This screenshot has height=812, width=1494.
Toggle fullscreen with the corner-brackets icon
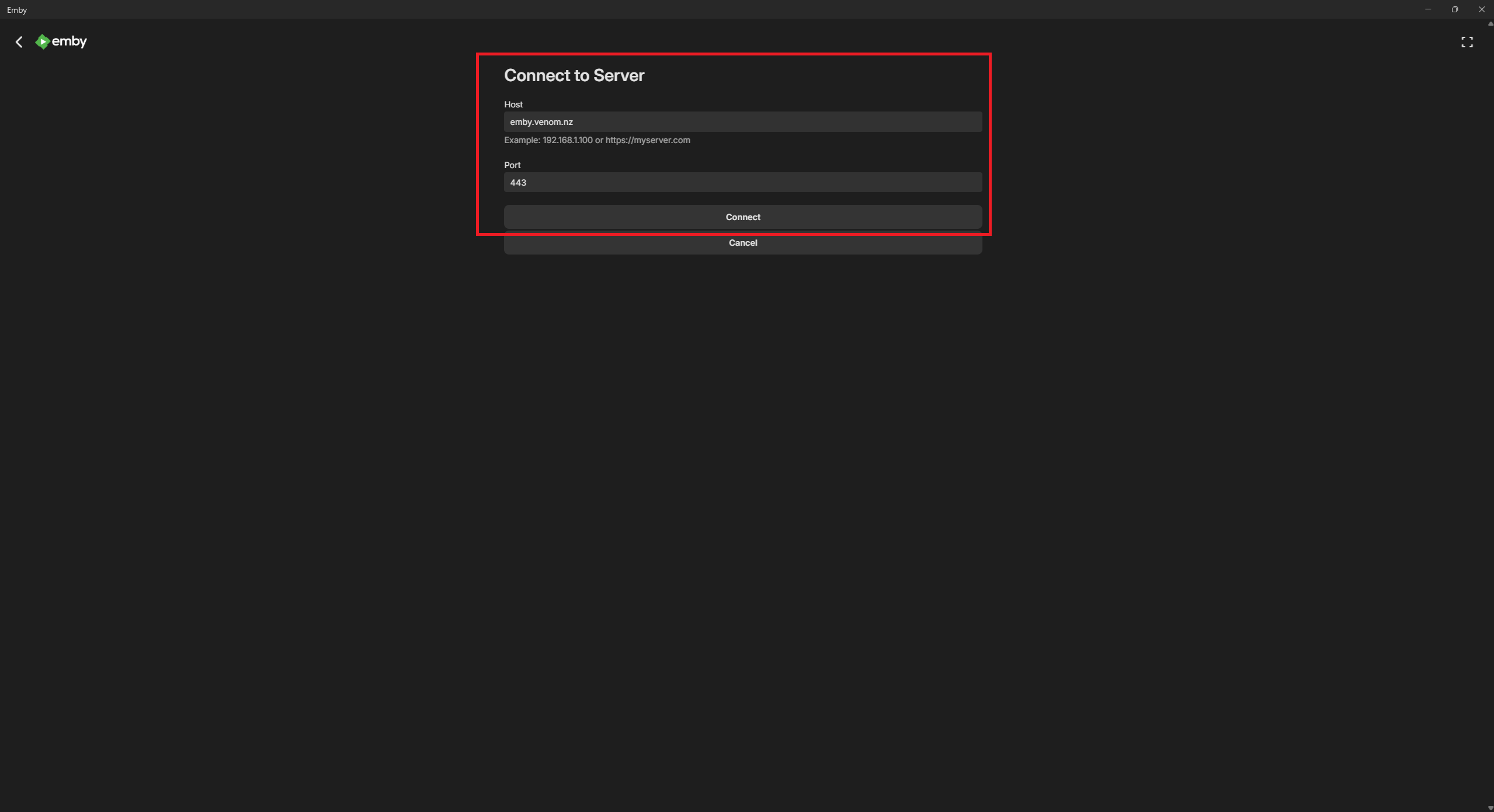(x=1467, y=42)
